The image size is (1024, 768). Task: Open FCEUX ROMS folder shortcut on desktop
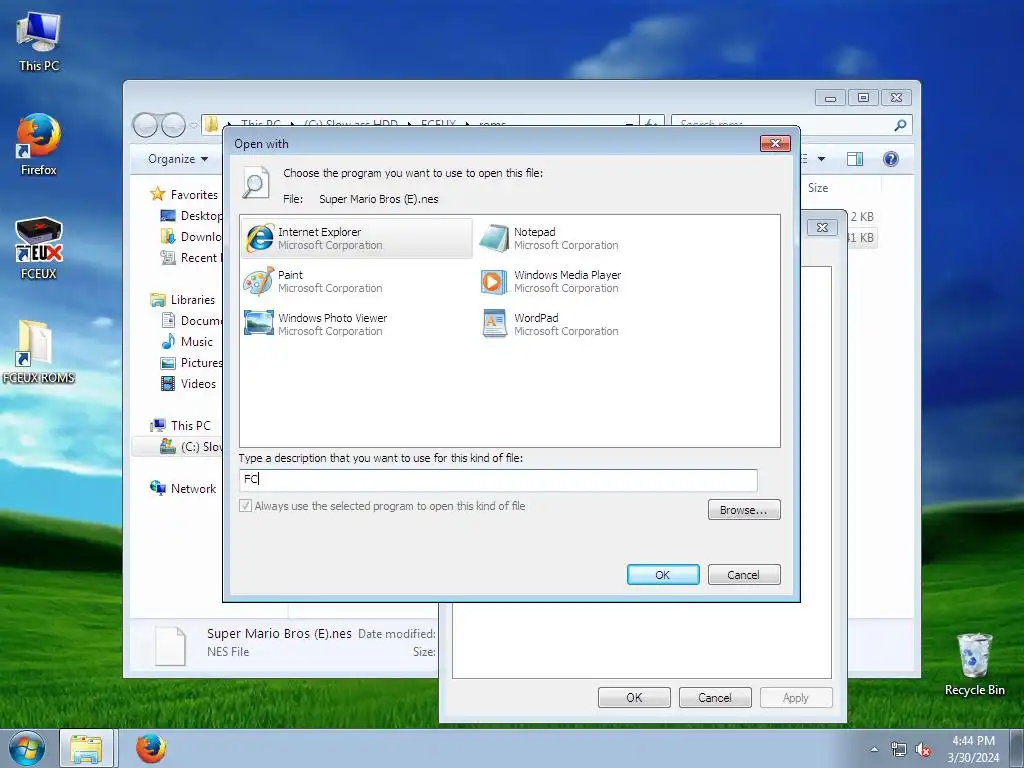point(39,351)
